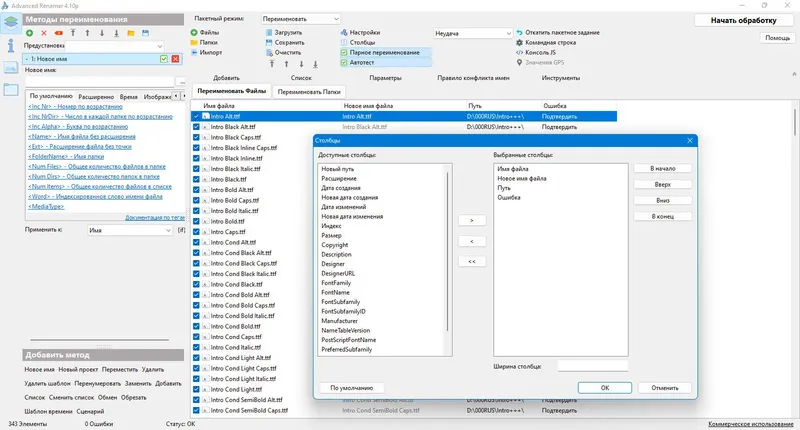Add folders with the 'Папки' button
The image size is (800, 430).
point(204,42)
